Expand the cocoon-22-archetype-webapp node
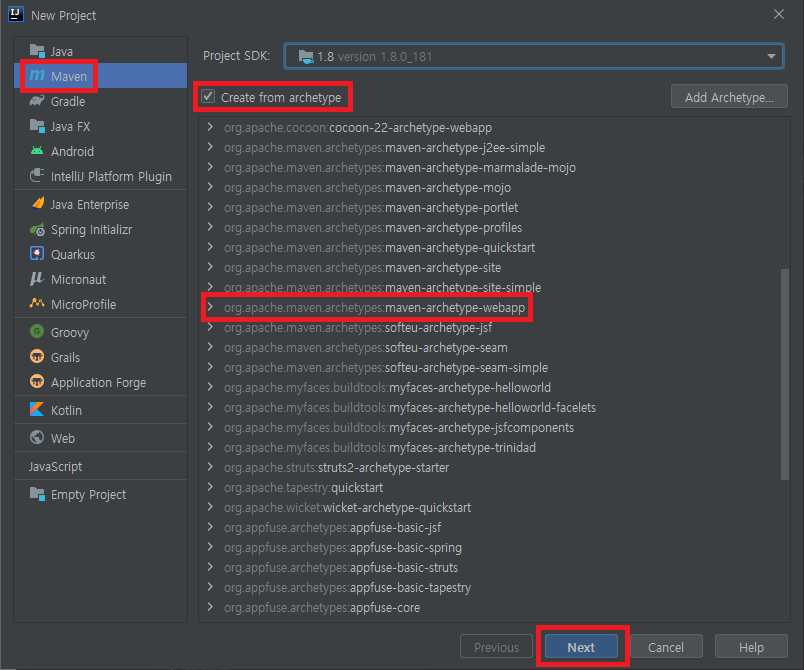Viewport: 804px width, 670px height. tap(210, 127)
